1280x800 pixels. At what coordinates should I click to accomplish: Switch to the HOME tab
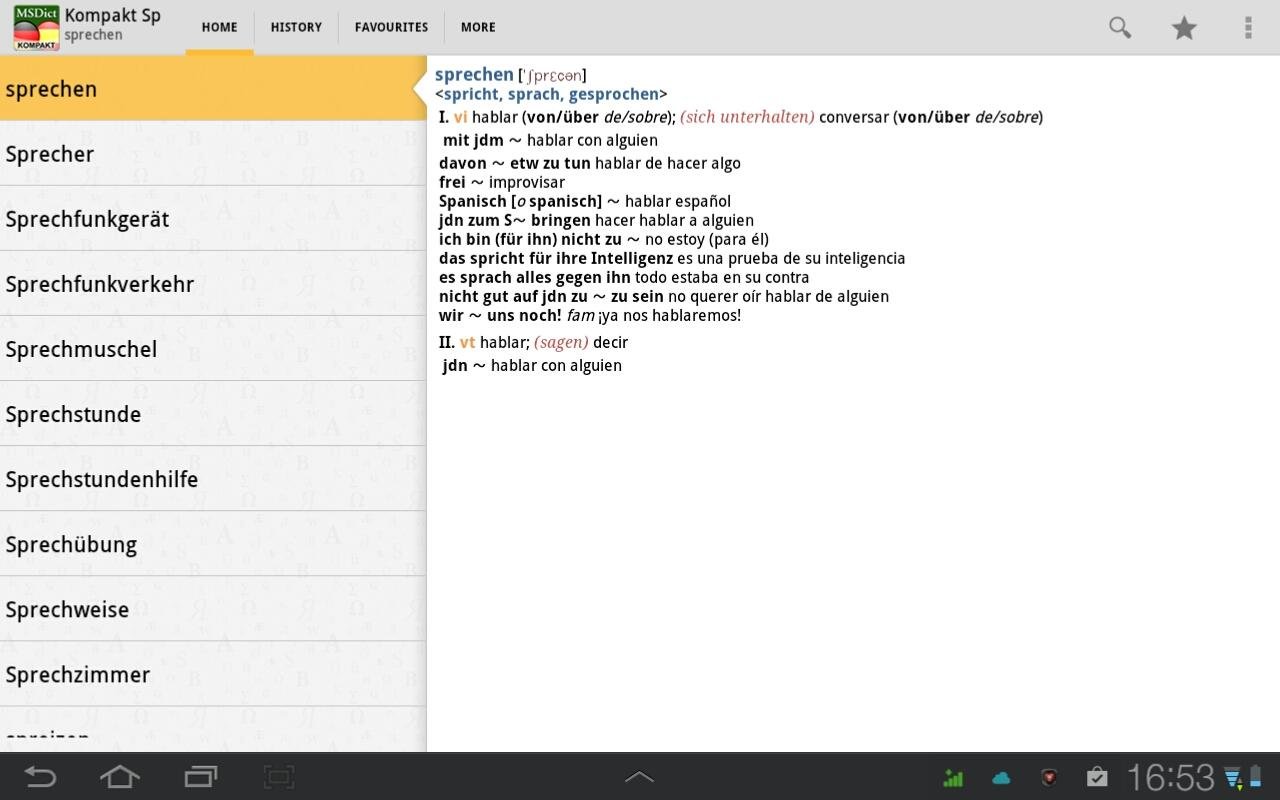coord(219,27)
